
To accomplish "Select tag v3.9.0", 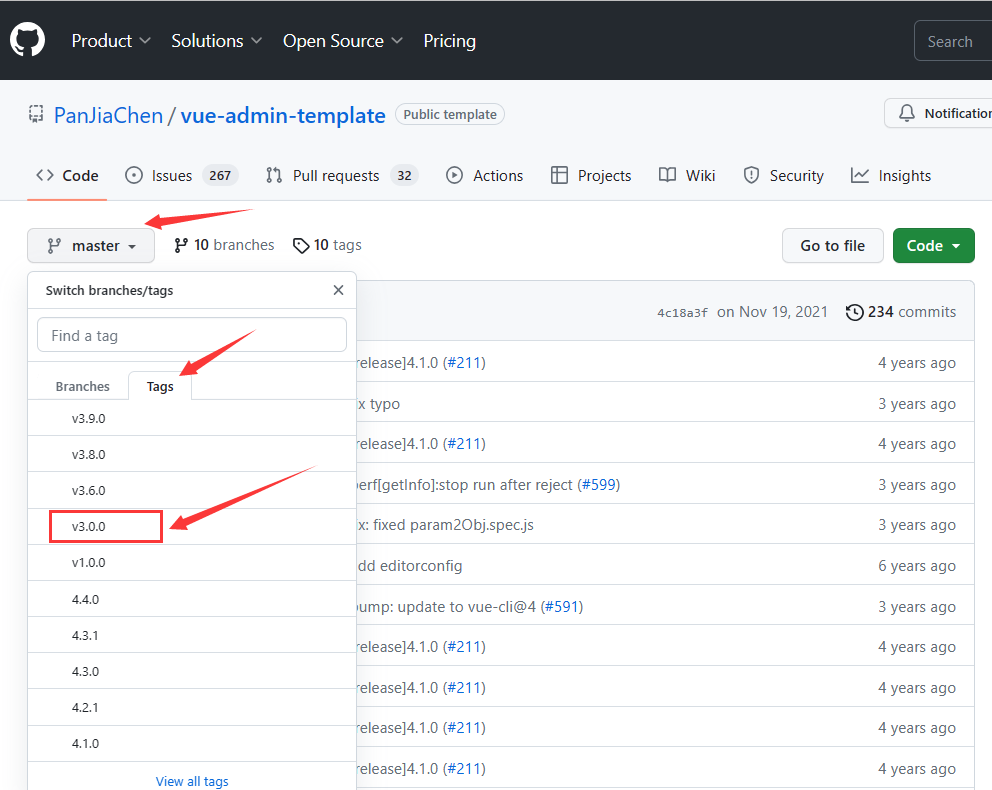I will pos(192,418).
